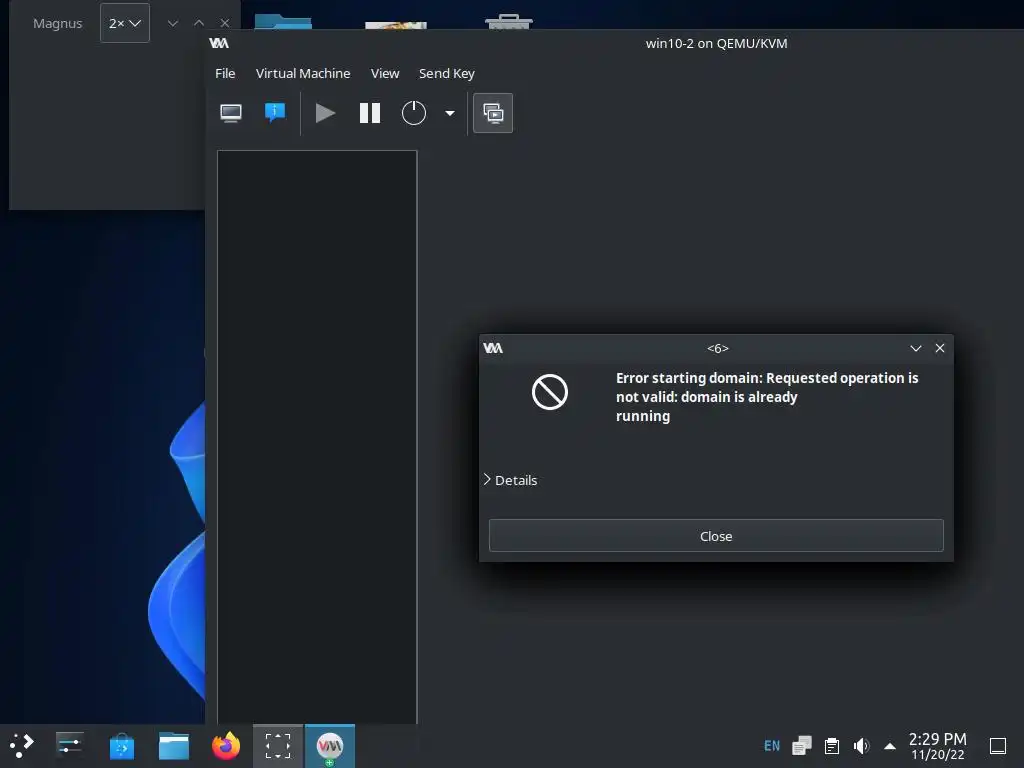Open the View menu
This screenshot has width=1024, height=768.
(x=385, y=73)
